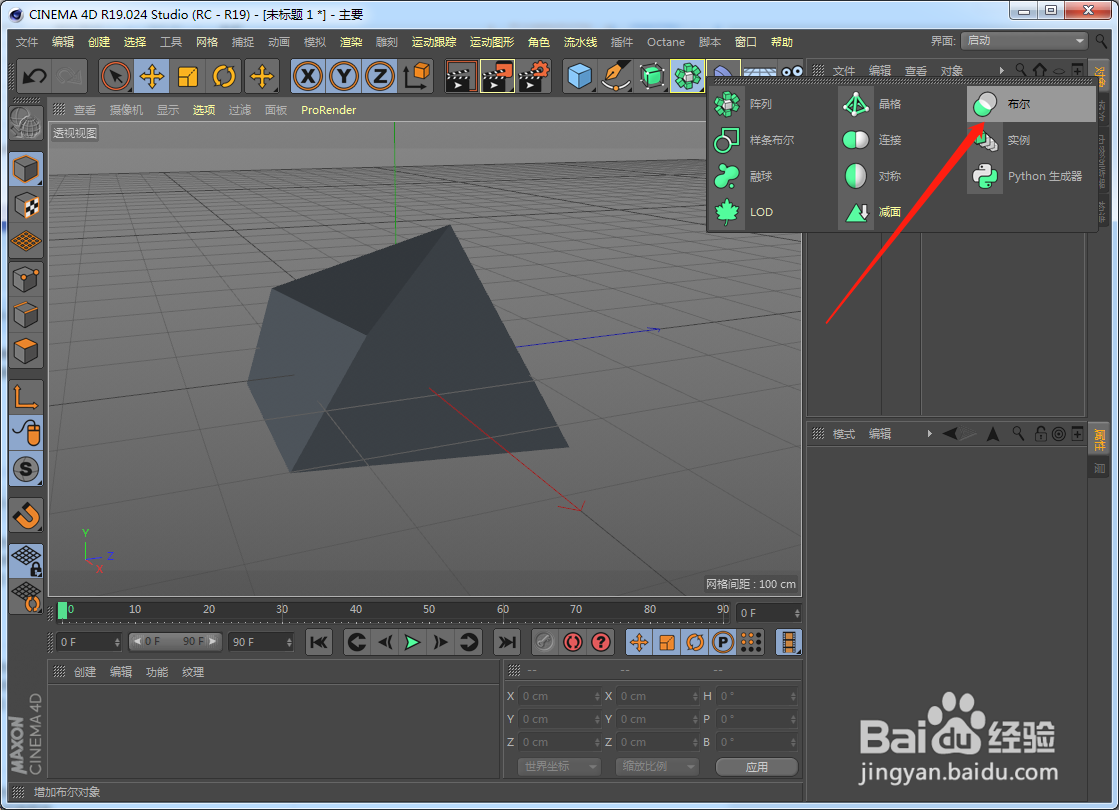The image size is (1119, 810).
Task: Click Make Editable icon in left bar
Action: (26, 123)
